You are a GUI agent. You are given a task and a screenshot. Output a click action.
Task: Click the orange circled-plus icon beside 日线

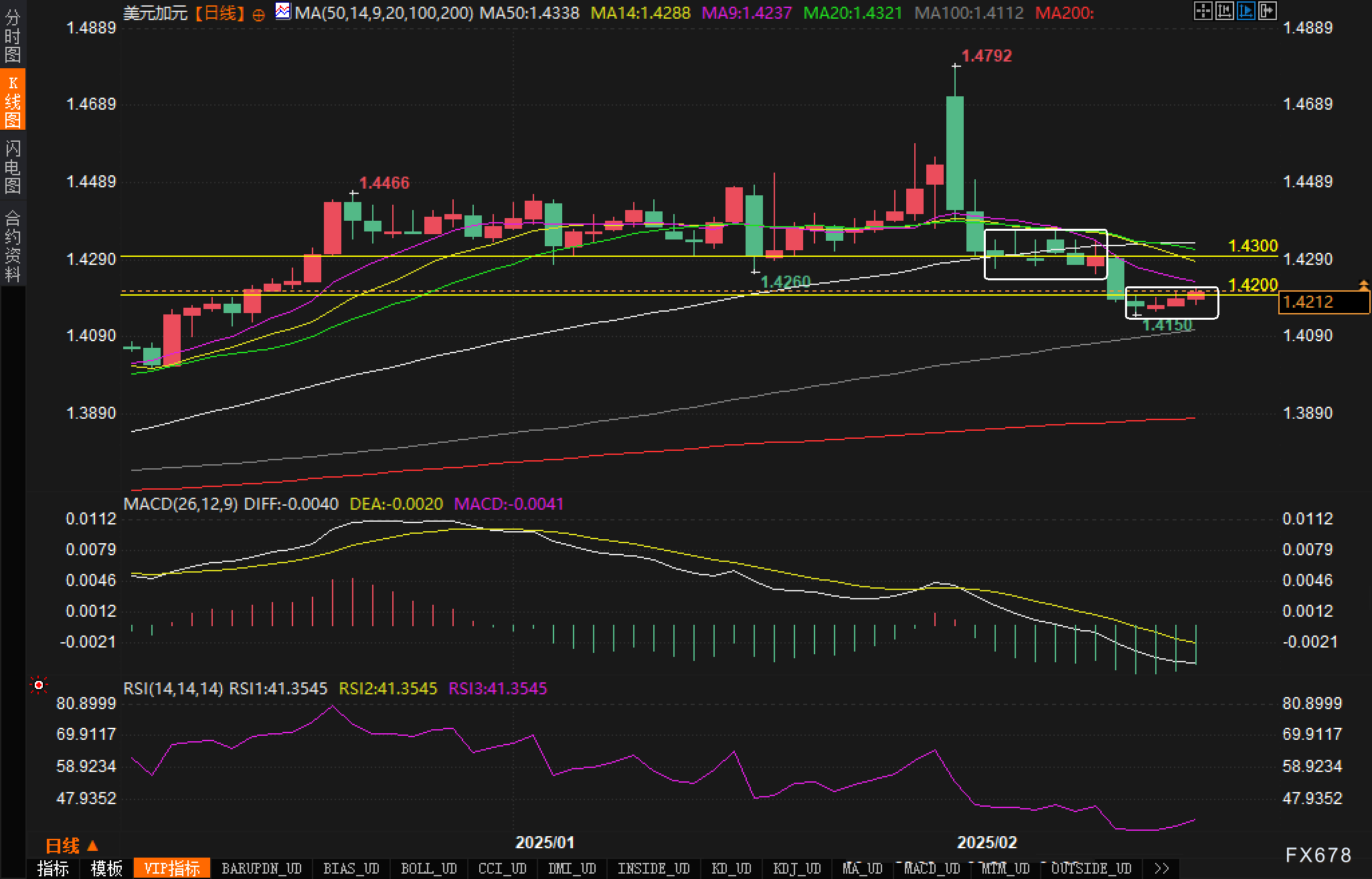259,15
